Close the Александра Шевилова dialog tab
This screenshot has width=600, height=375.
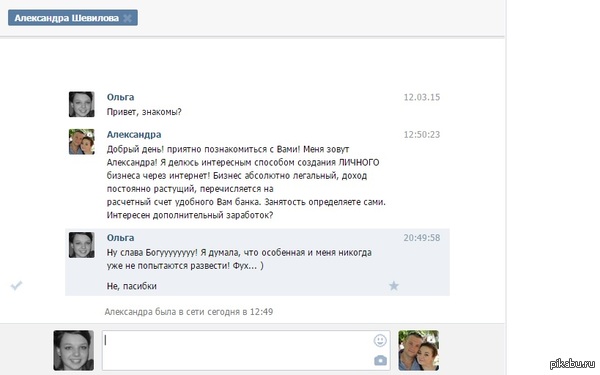click(128, 18)
